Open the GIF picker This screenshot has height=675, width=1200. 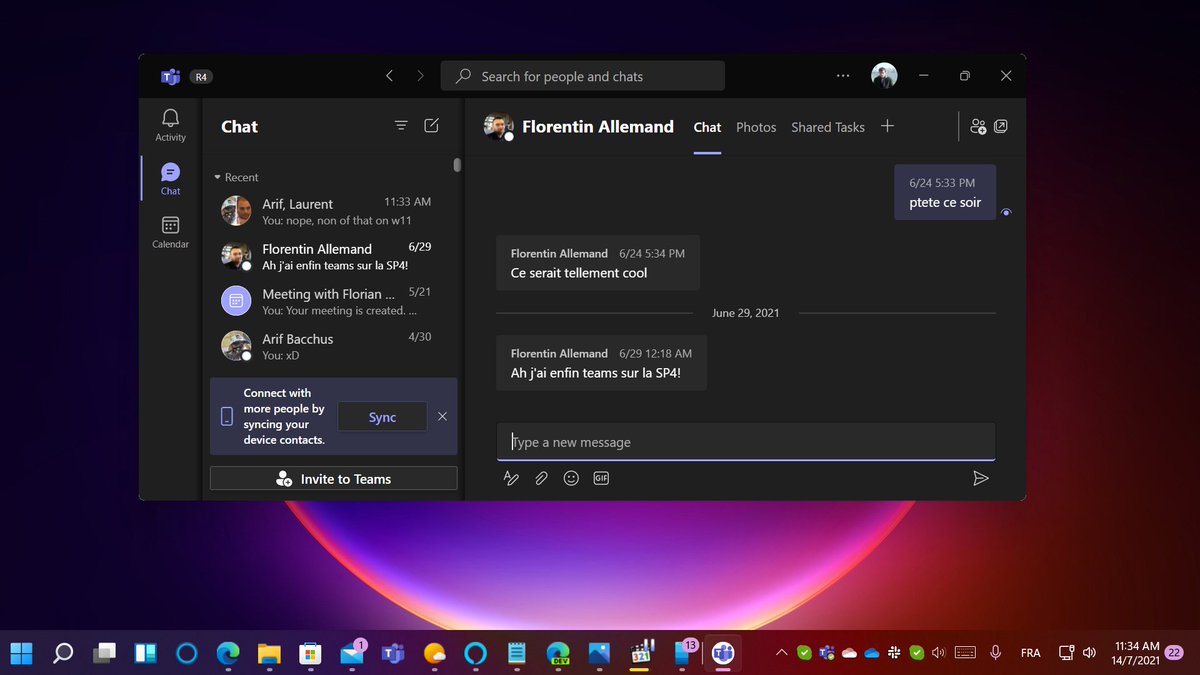pos(601,478)
